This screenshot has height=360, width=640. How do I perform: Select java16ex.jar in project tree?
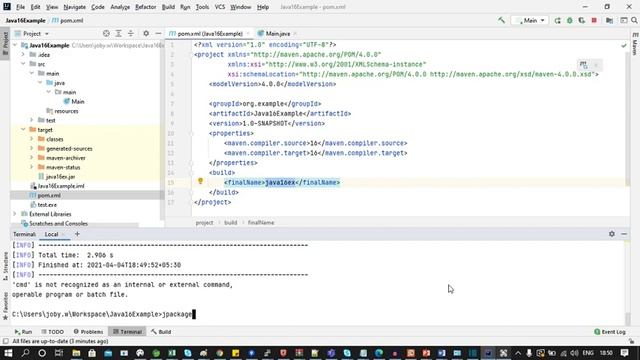coord(60,177)
